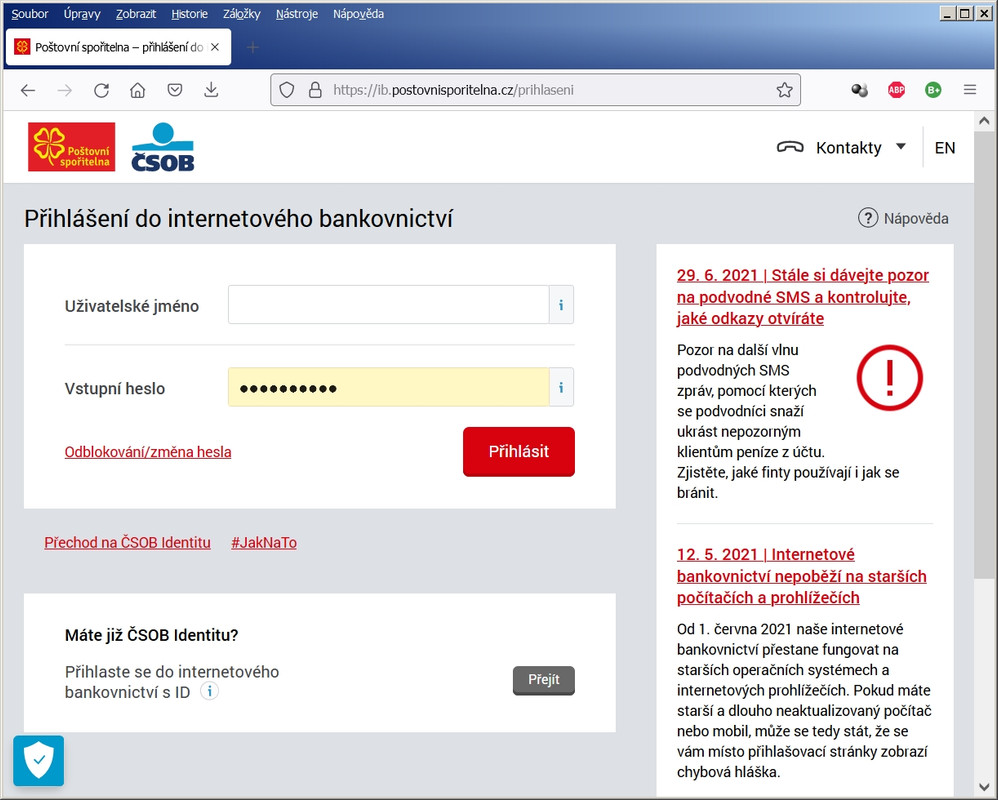998x800 pixels.
Task: Open the browser home page icon
Action: tap(137, 90)
